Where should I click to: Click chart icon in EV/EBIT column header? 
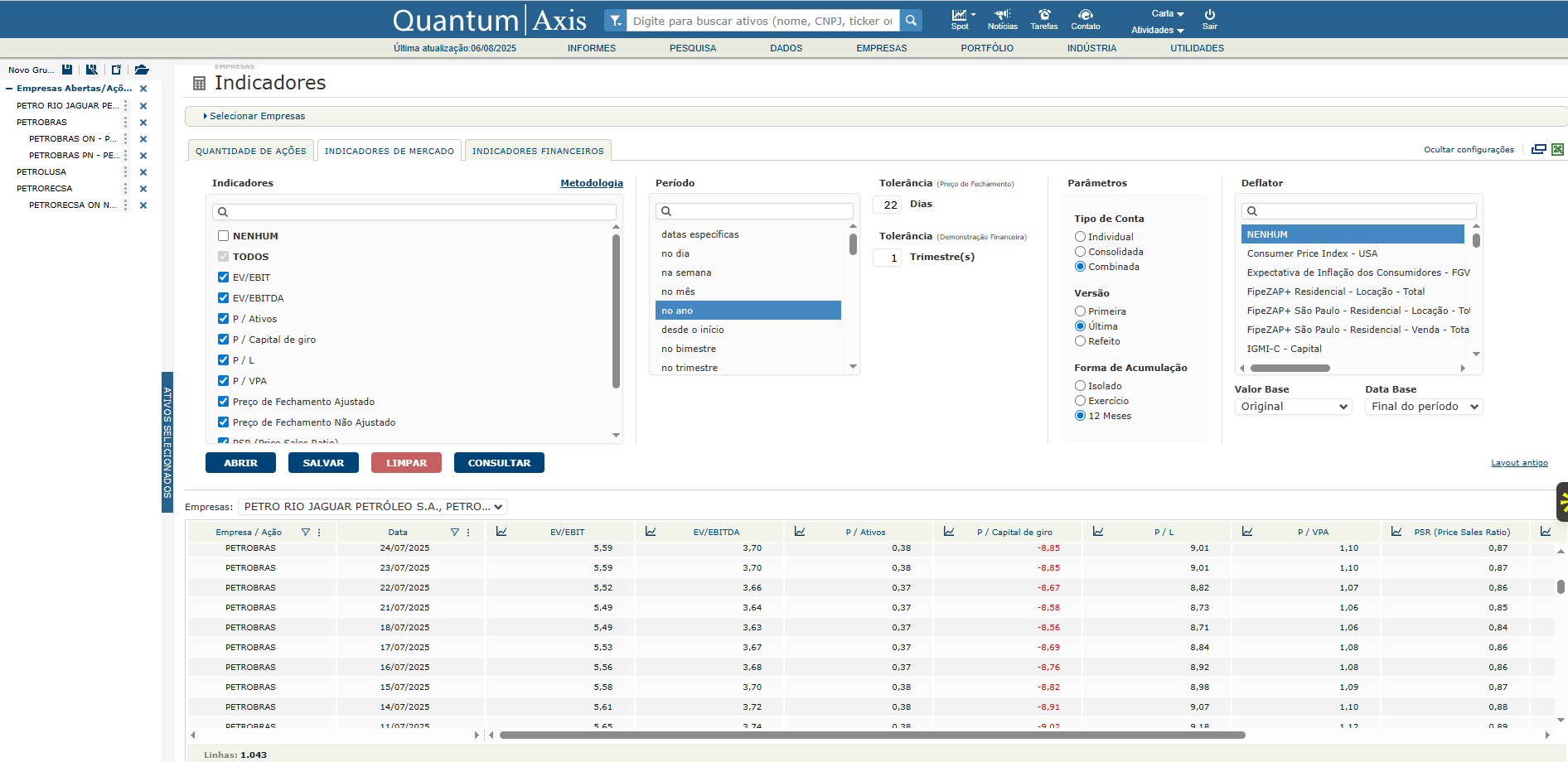[x=501, y=531]
